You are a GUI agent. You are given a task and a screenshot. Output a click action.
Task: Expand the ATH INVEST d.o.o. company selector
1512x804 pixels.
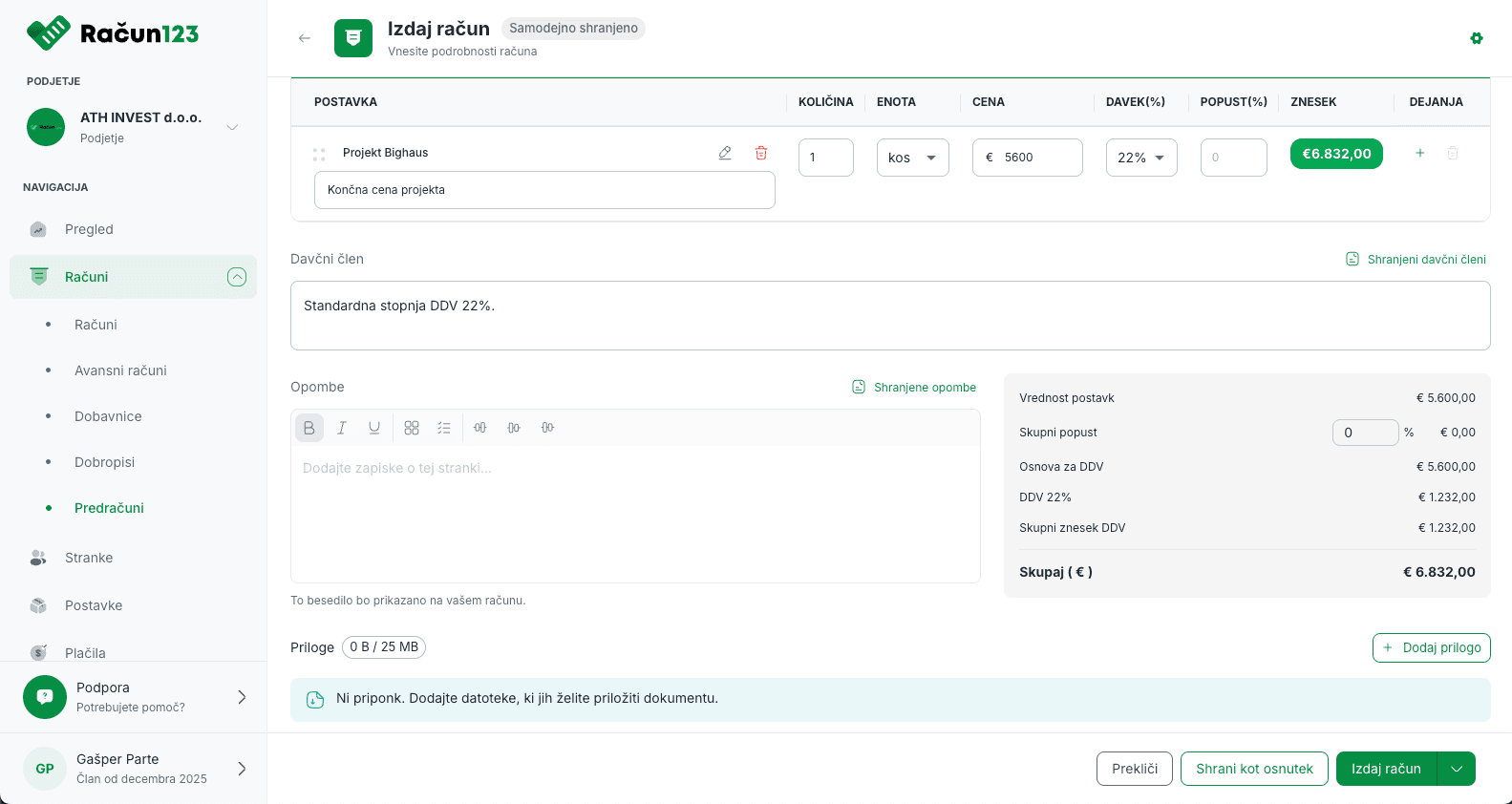coord(232,127)
